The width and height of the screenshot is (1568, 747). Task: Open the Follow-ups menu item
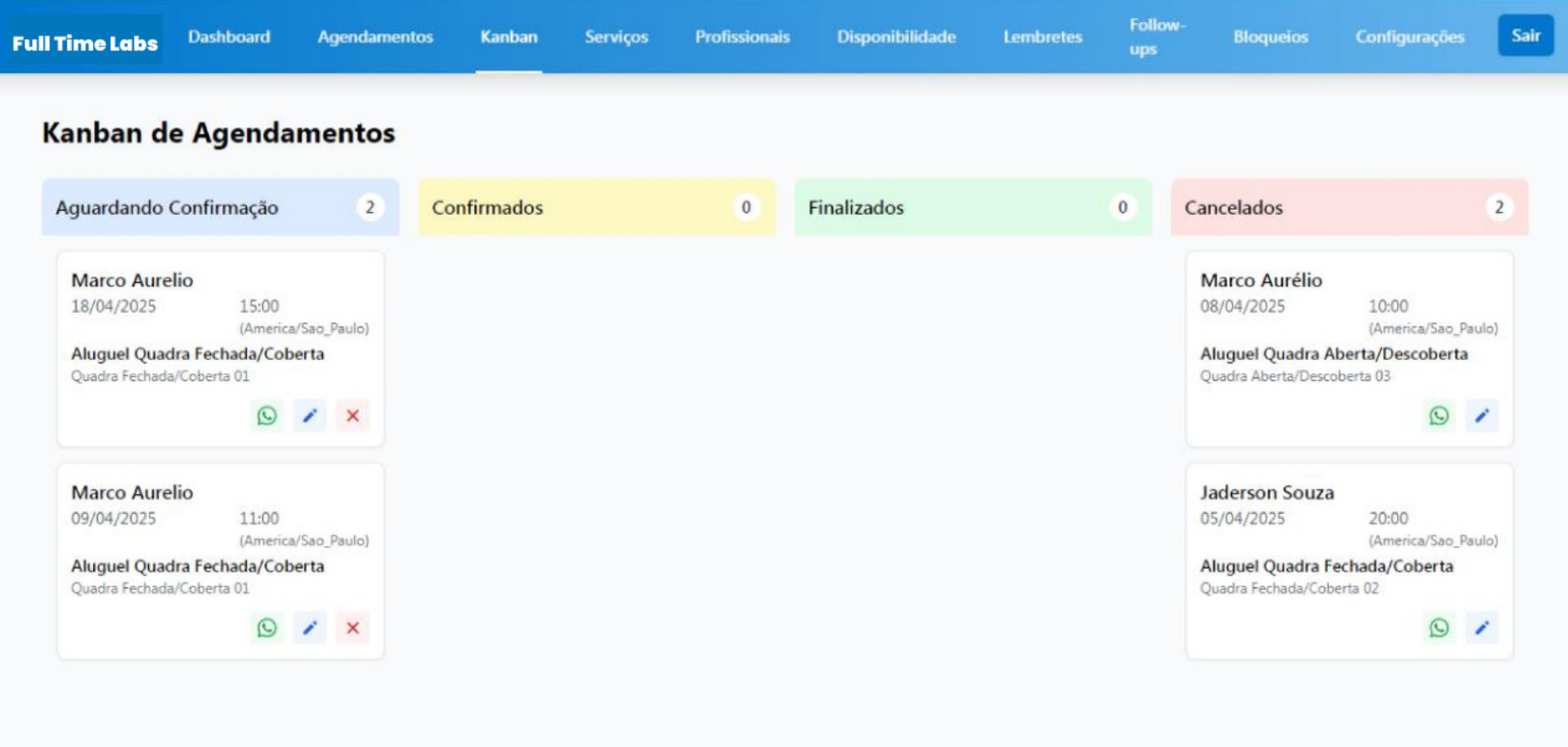pos(1156,37)
